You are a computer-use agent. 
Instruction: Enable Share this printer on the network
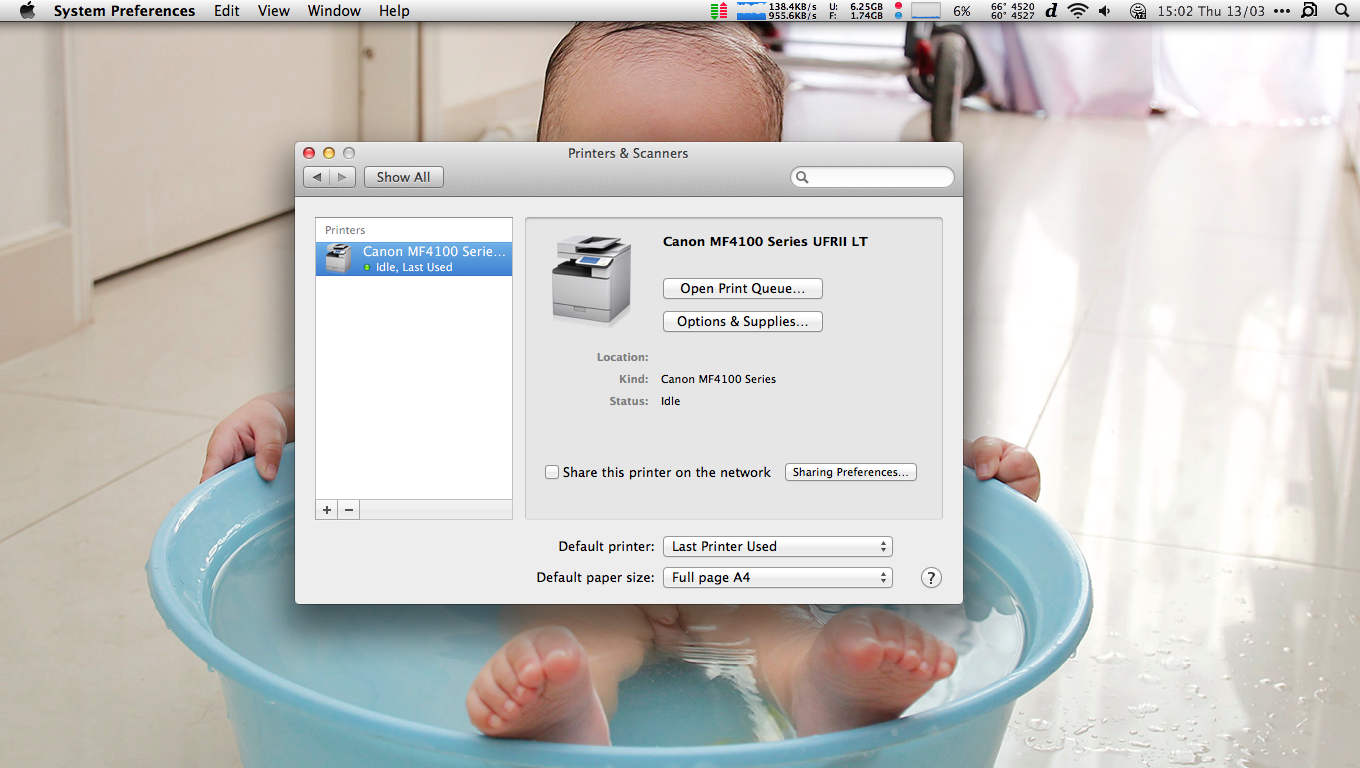[x=552, y=472]
